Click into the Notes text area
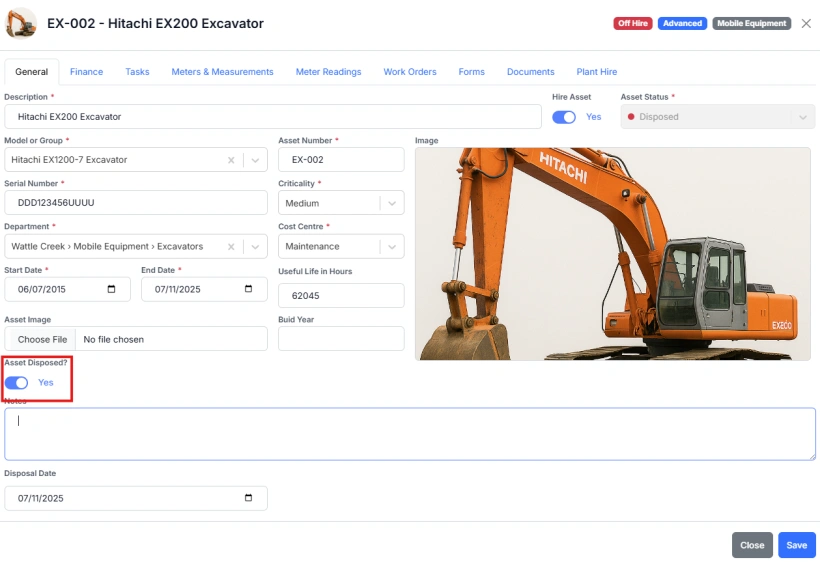820x562 pixels. tap(410, 434)
